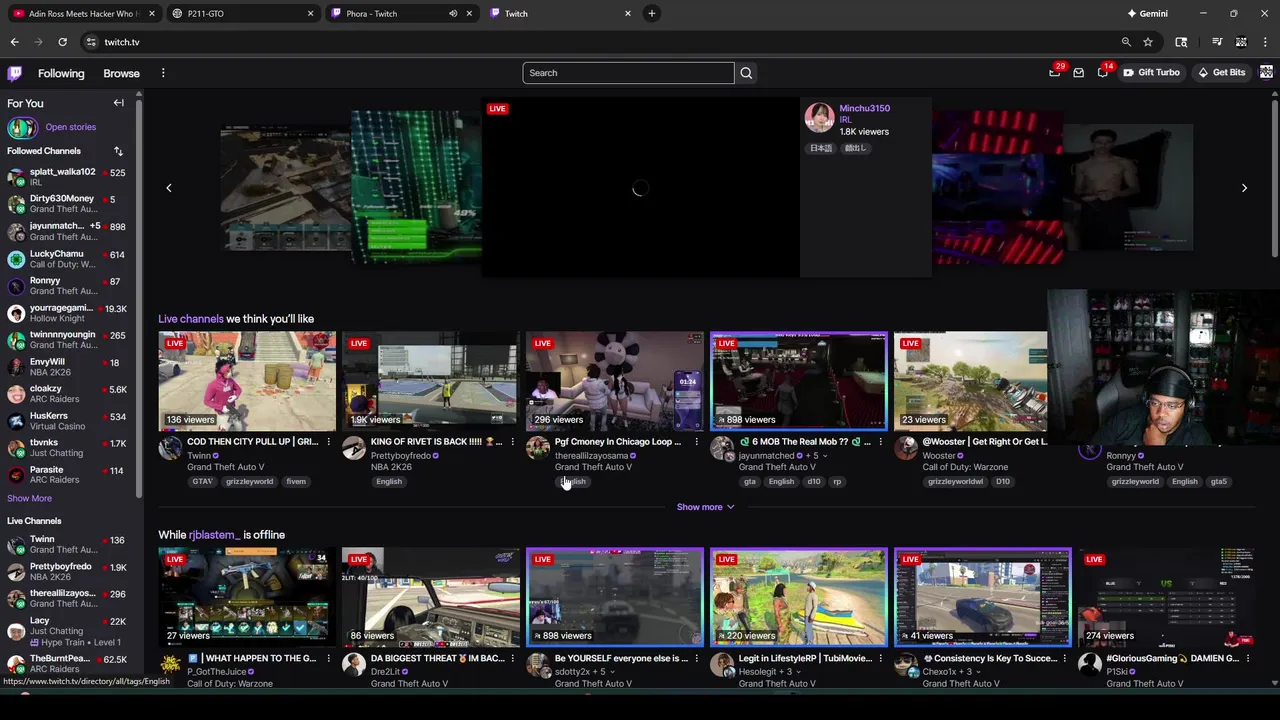Open options for Pgf Cmoney stream card
Screen dimensions: 1280x720
pos(696,442)
